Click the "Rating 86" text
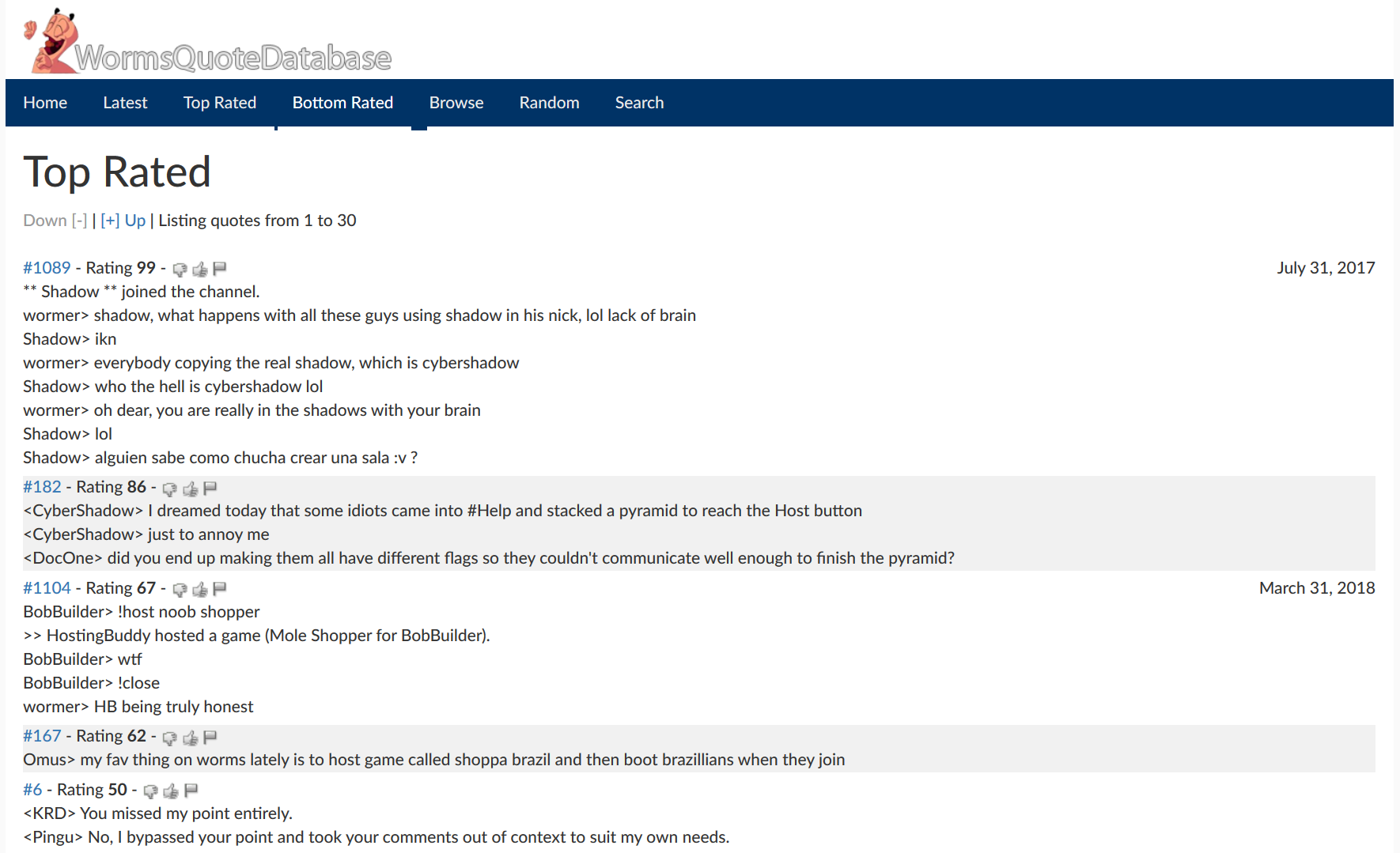This screenshot has width=1400, height=853. pos(111,487)
